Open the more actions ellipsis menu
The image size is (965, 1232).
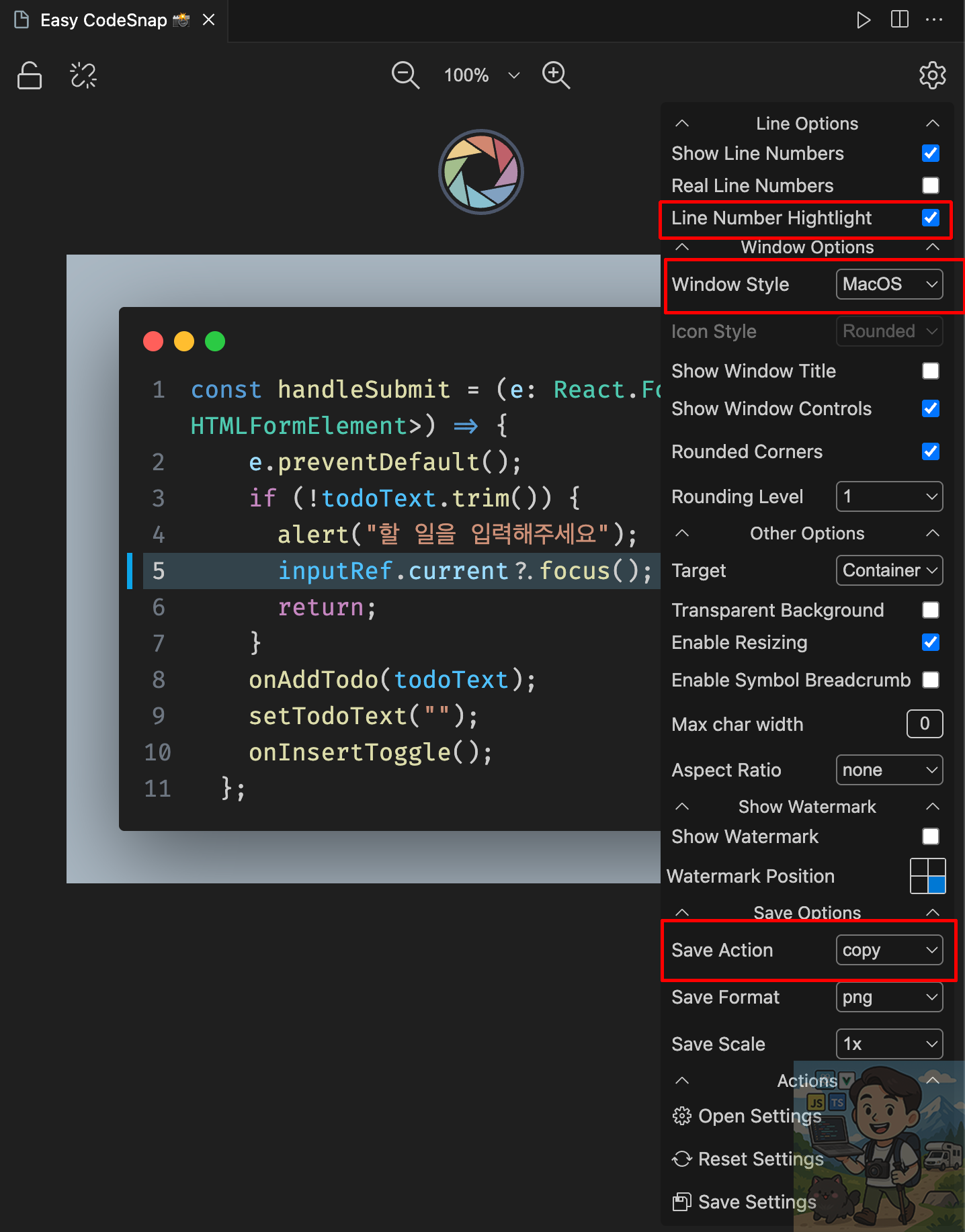pyautogui.click(x=934, y=19)
